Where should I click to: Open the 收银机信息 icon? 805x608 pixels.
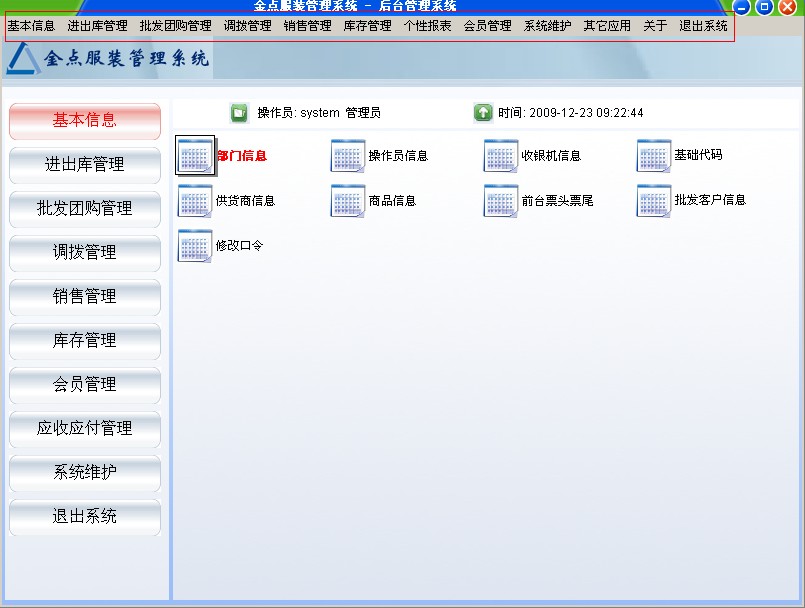point(501,156)
